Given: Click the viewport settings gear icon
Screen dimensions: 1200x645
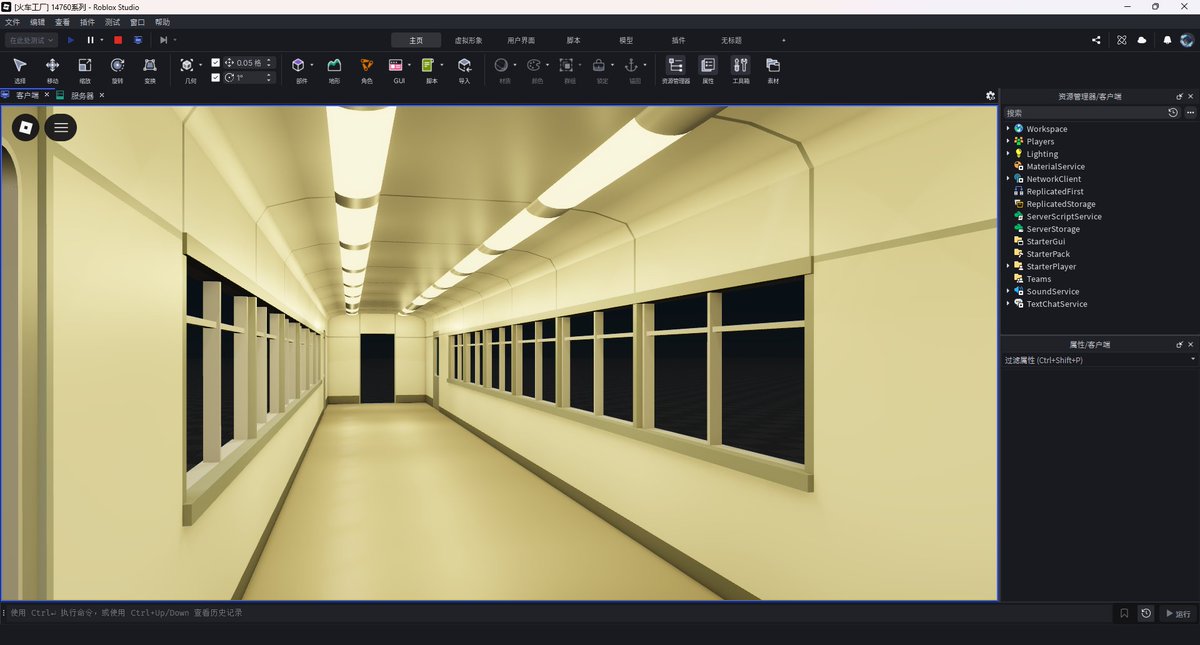Looking at the screenshot, I should pos(990,96).
